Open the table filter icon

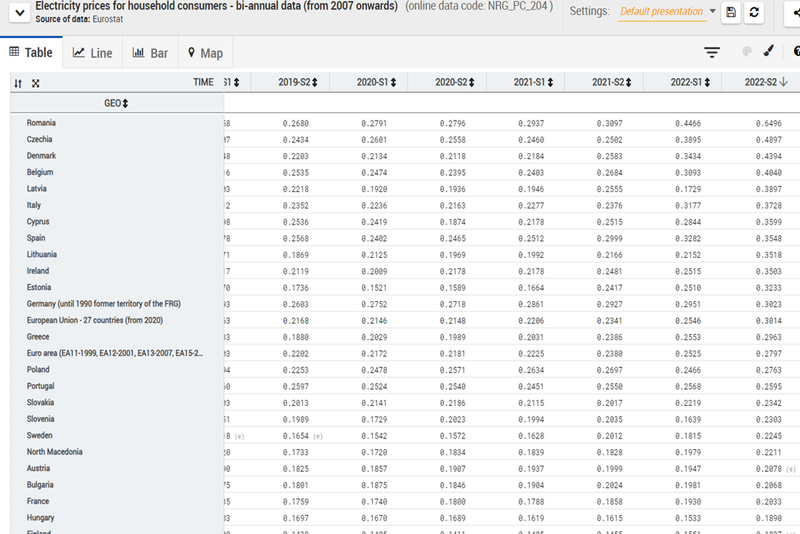(712, 52)
